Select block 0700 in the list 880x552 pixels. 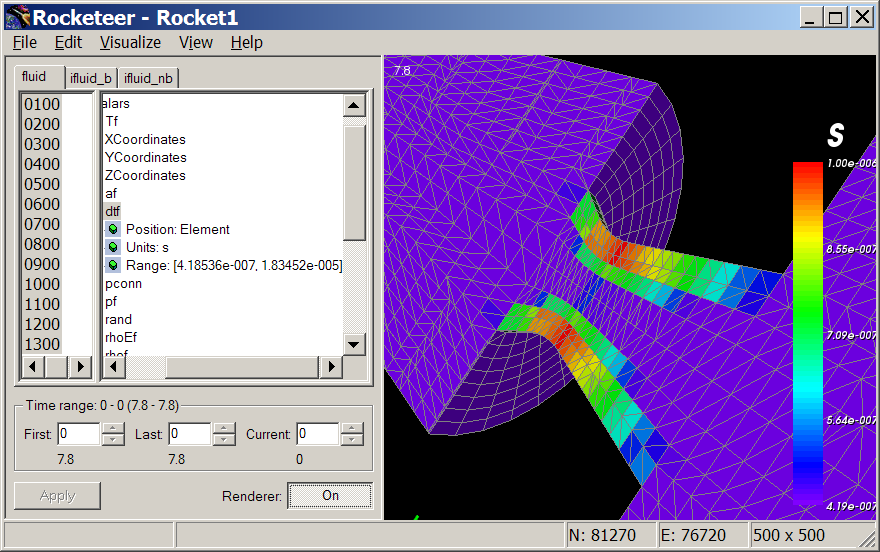pos(42,224)
